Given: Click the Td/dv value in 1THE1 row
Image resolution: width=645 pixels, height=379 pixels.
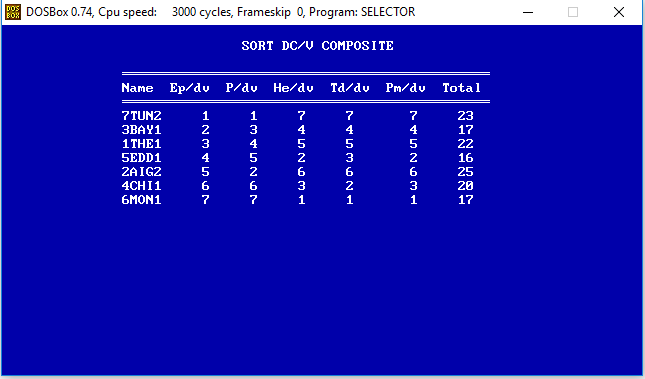Looking at the screenshot, I should tap(349, 144).
